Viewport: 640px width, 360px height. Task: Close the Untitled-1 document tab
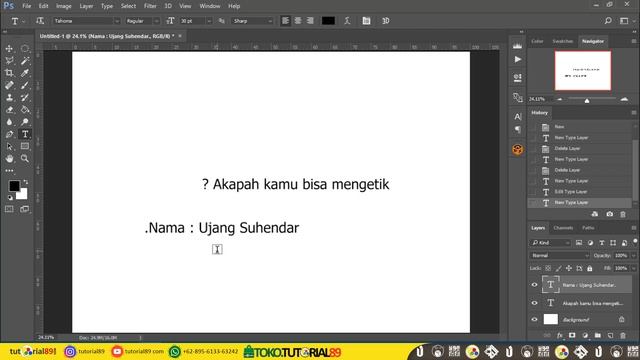180,36
